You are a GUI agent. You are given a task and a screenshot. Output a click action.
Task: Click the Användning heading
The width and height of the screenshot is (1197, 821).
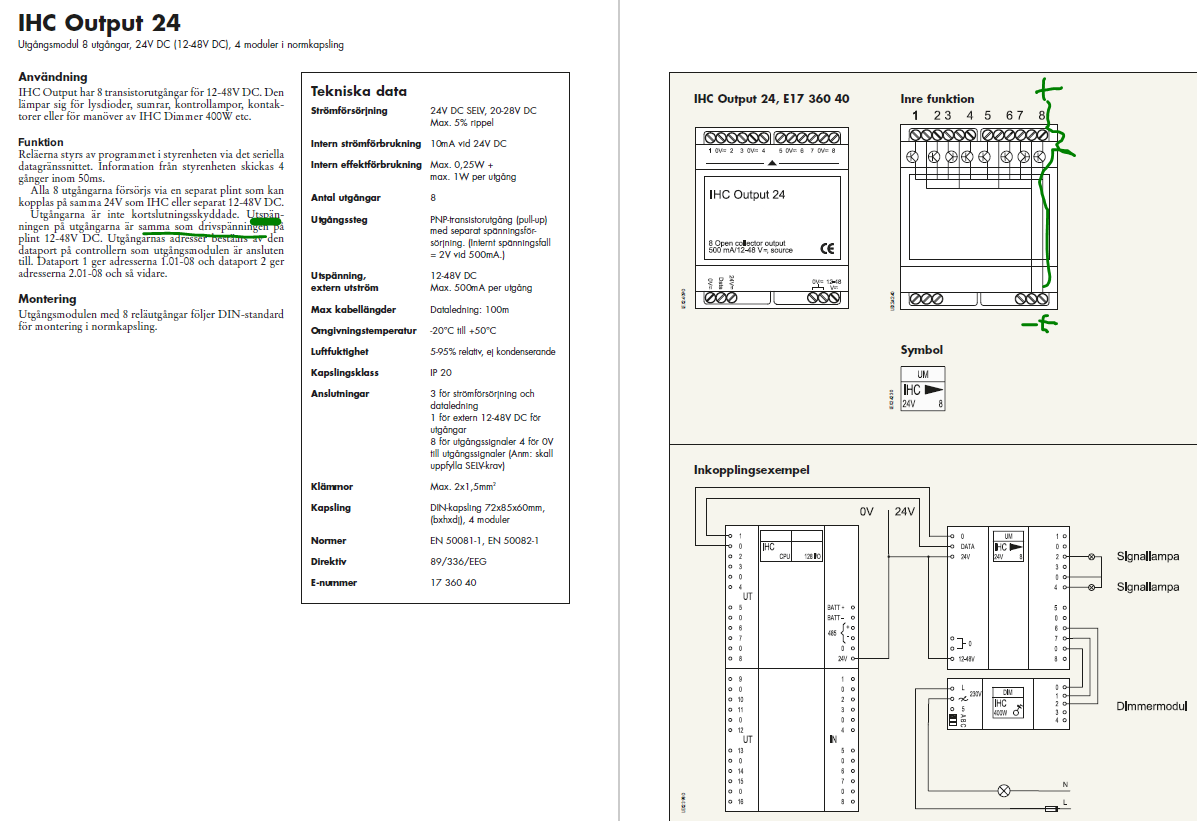tap(53, 77)
